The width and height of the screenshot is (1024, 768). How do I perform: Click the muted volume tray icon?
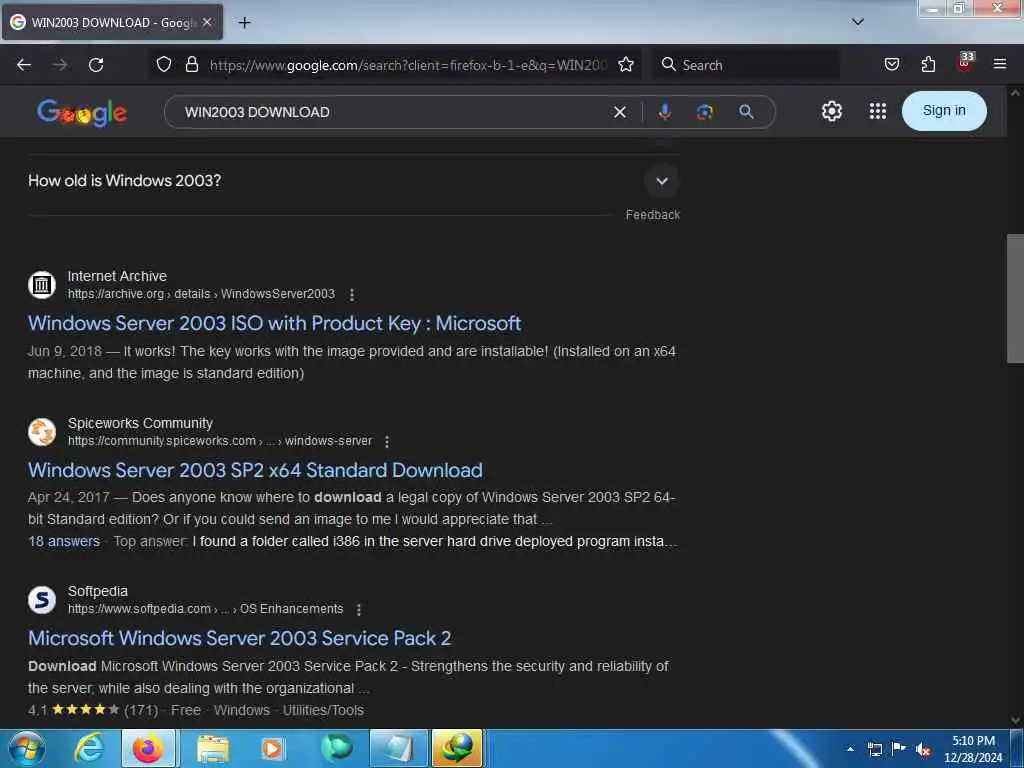(x=923, y=750)
